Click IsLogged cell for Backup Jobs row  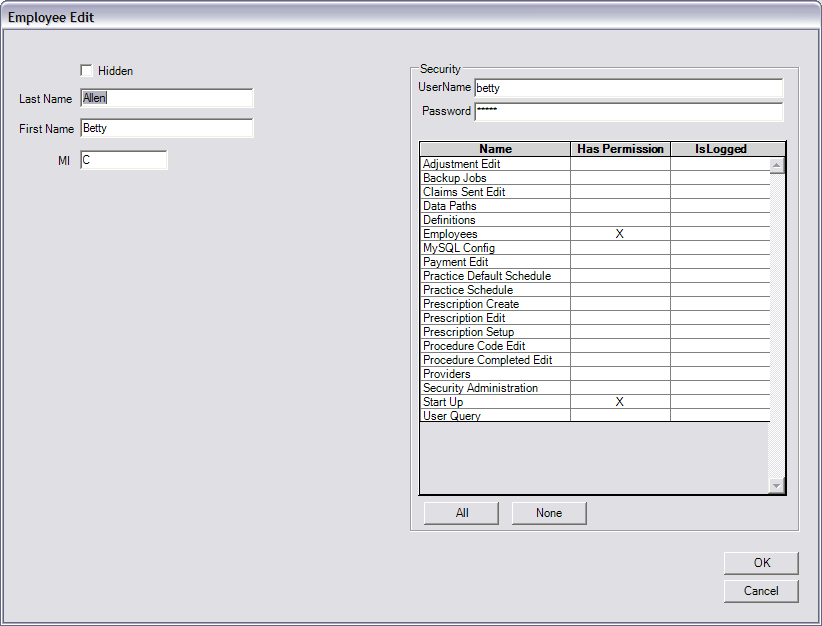pyautogui.click(x=720, y=178)
